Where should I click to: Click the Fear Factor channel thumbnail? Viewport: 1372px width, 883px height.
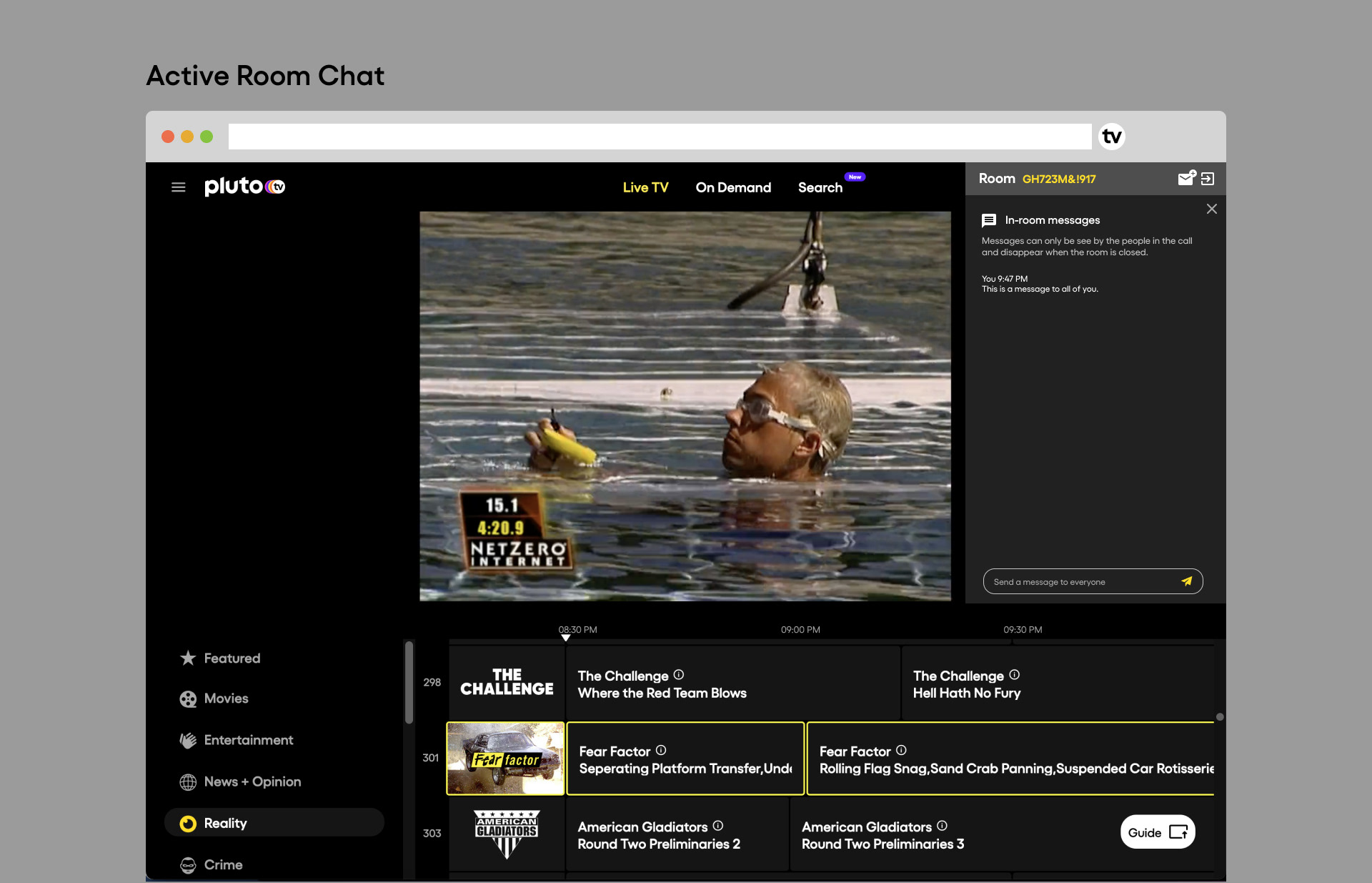[505, 759]
